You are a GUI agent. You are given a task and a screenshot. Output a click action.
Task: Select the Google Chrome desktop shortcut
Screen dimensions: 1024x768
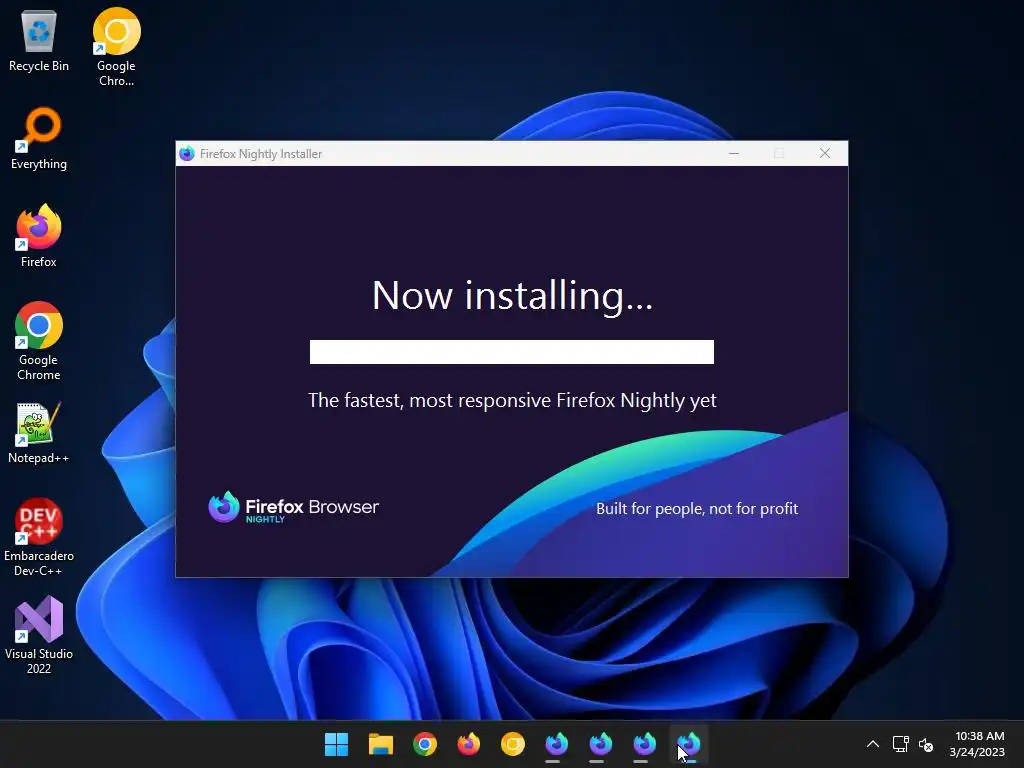click(39, 341)
